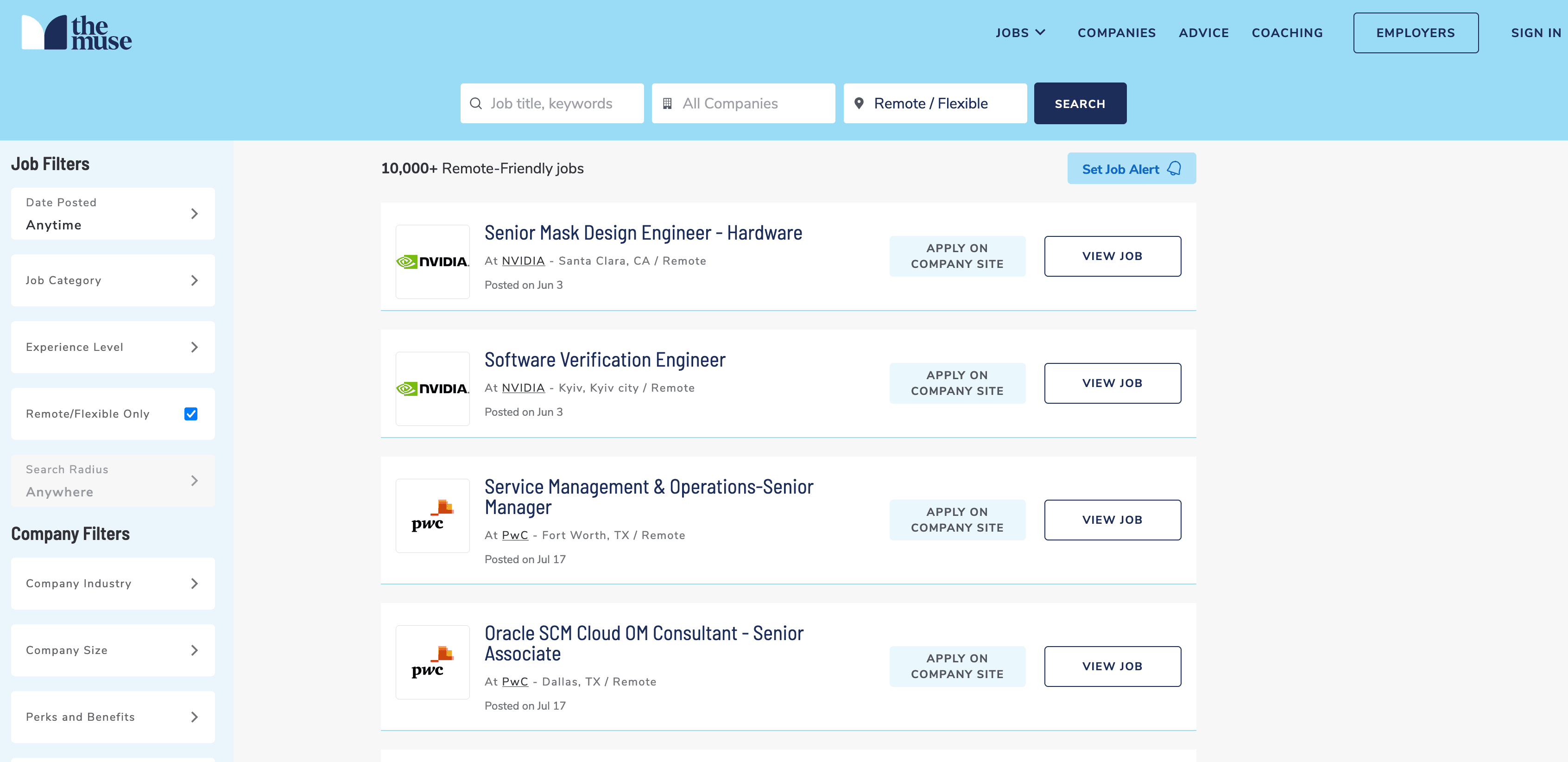Click NVIDIA link in Software Verification listing
The image size is (1568, 762).
point(523,388)
